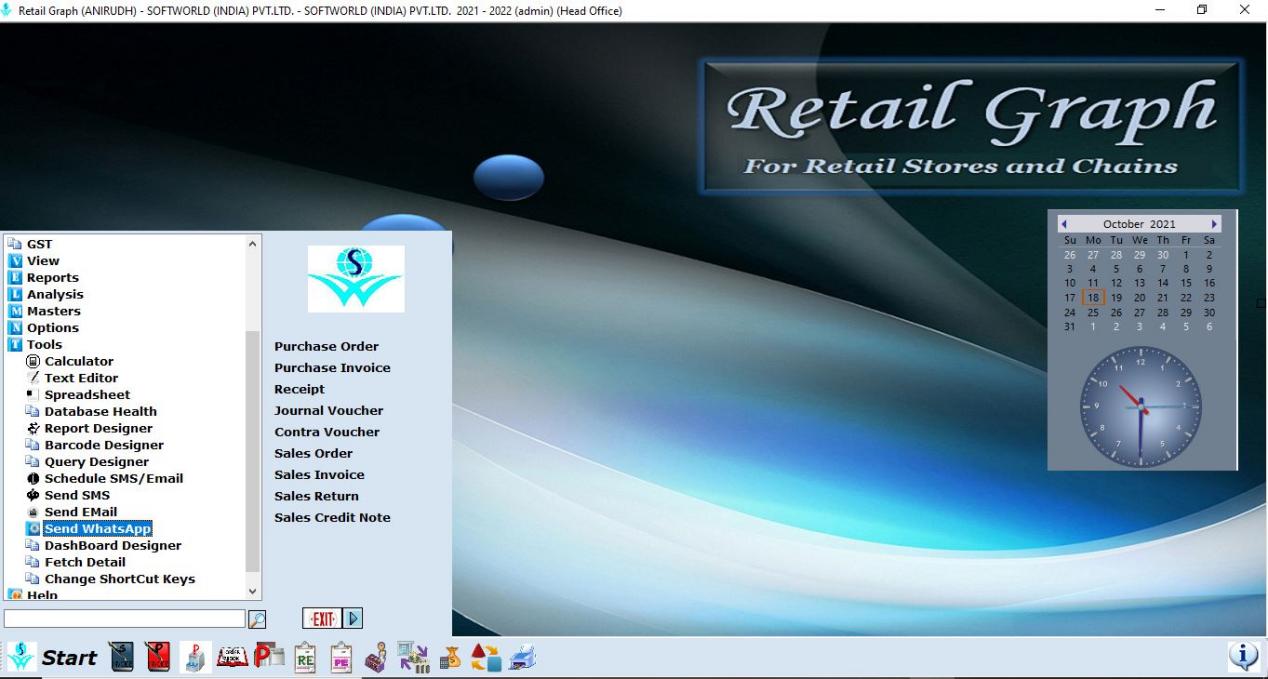Open Change ShortCut Keys option

tap(120, 579)
